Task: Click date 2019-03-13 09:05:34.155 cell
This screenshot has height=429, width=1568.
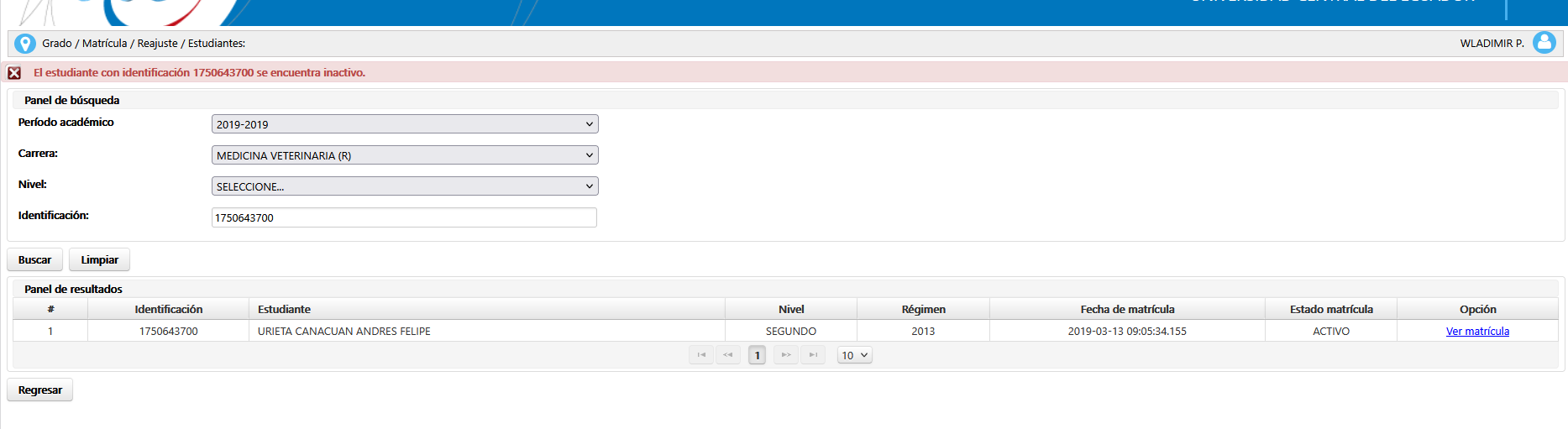Action: pyautogui.click(x=1128, y=332)
